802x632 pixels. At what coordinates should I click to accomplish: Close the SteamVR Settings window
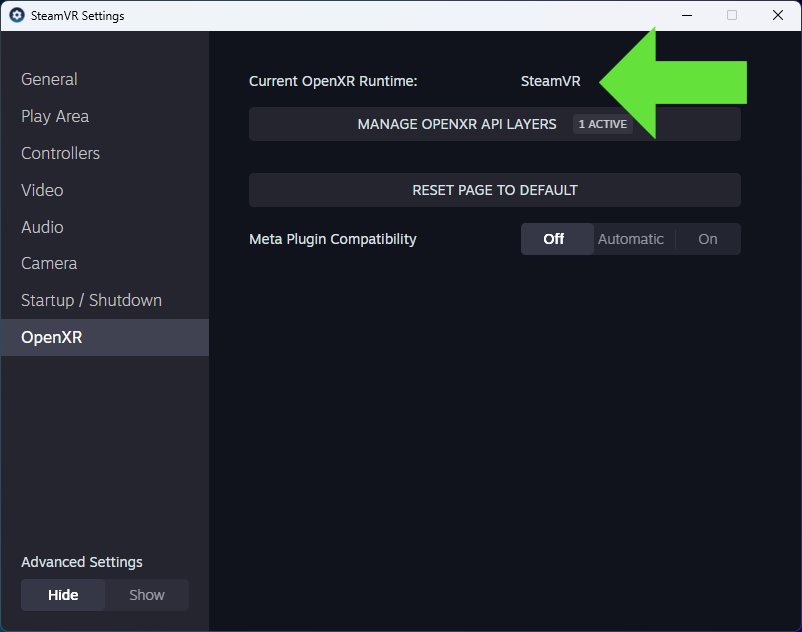(777, 15)
